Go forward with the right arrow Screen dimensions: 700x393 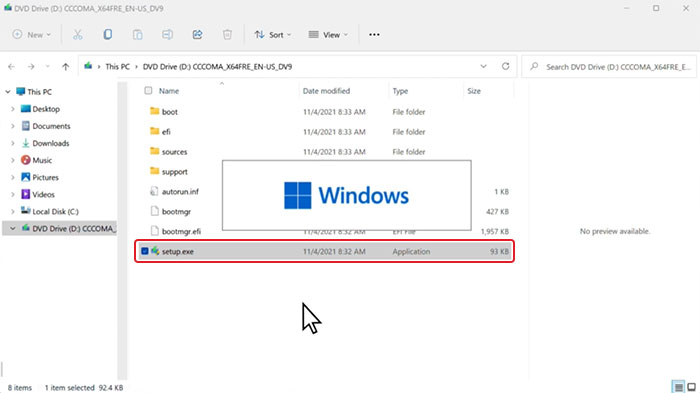(x=31, y=67)
